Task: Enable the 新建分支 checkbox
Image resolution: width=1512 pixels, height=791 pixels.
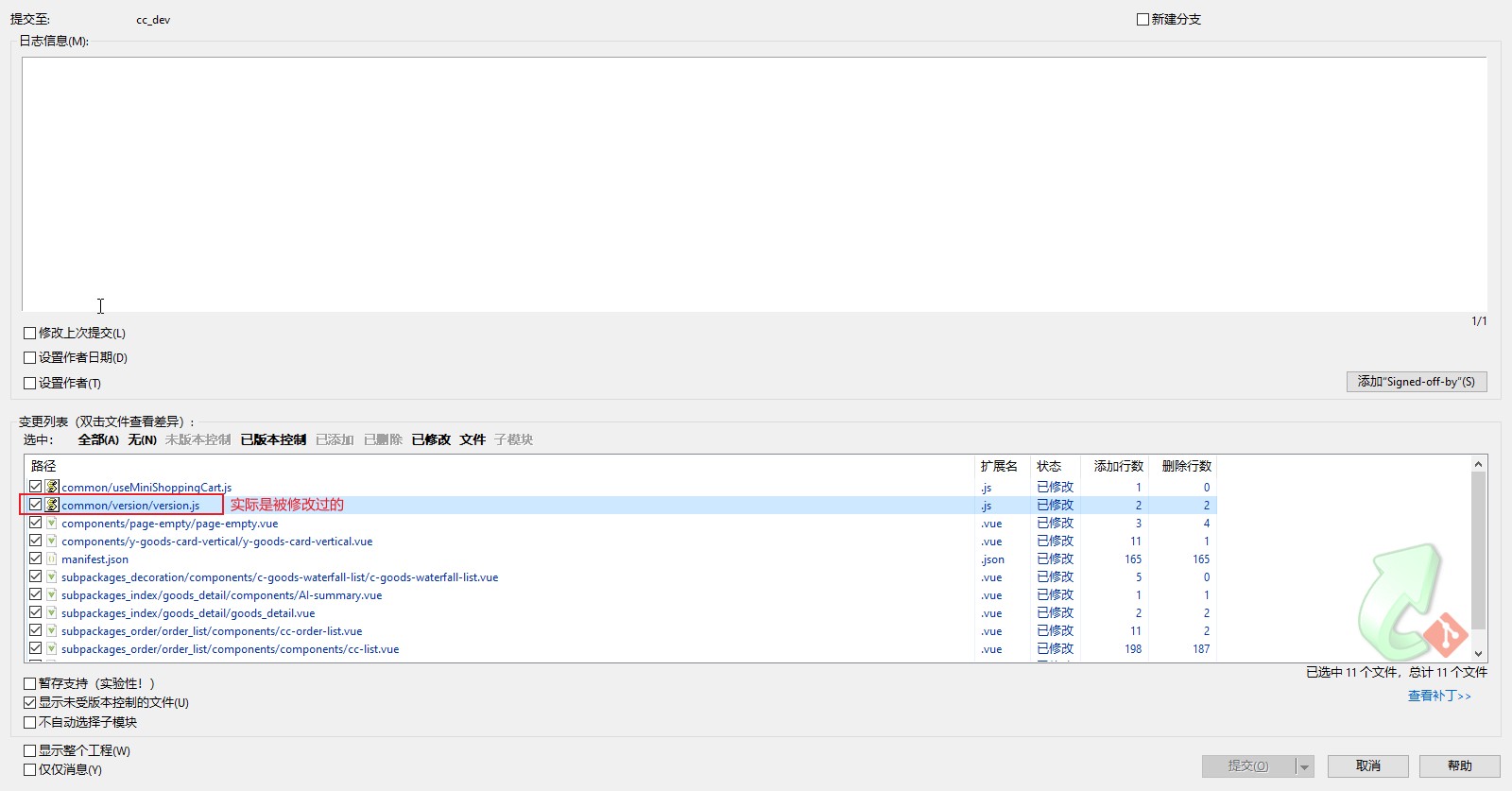Action: click(1143, 20)
